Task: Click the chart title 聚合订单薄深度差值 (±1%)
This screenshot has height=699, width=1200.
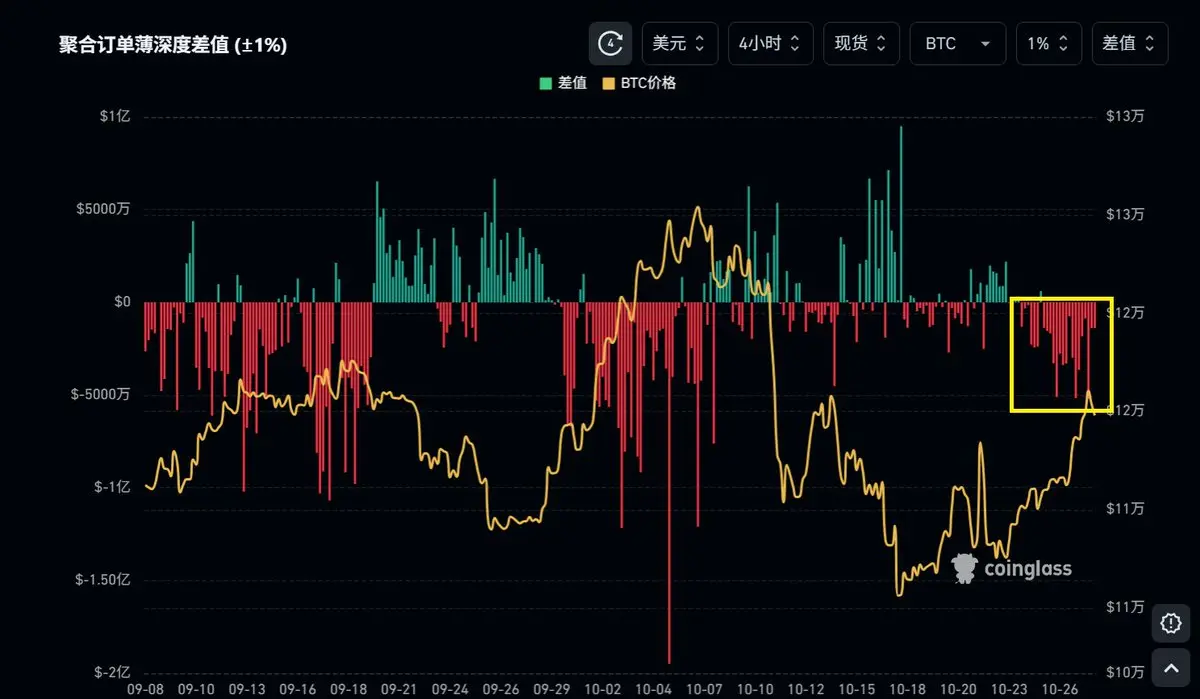Action: pos(173,45)
